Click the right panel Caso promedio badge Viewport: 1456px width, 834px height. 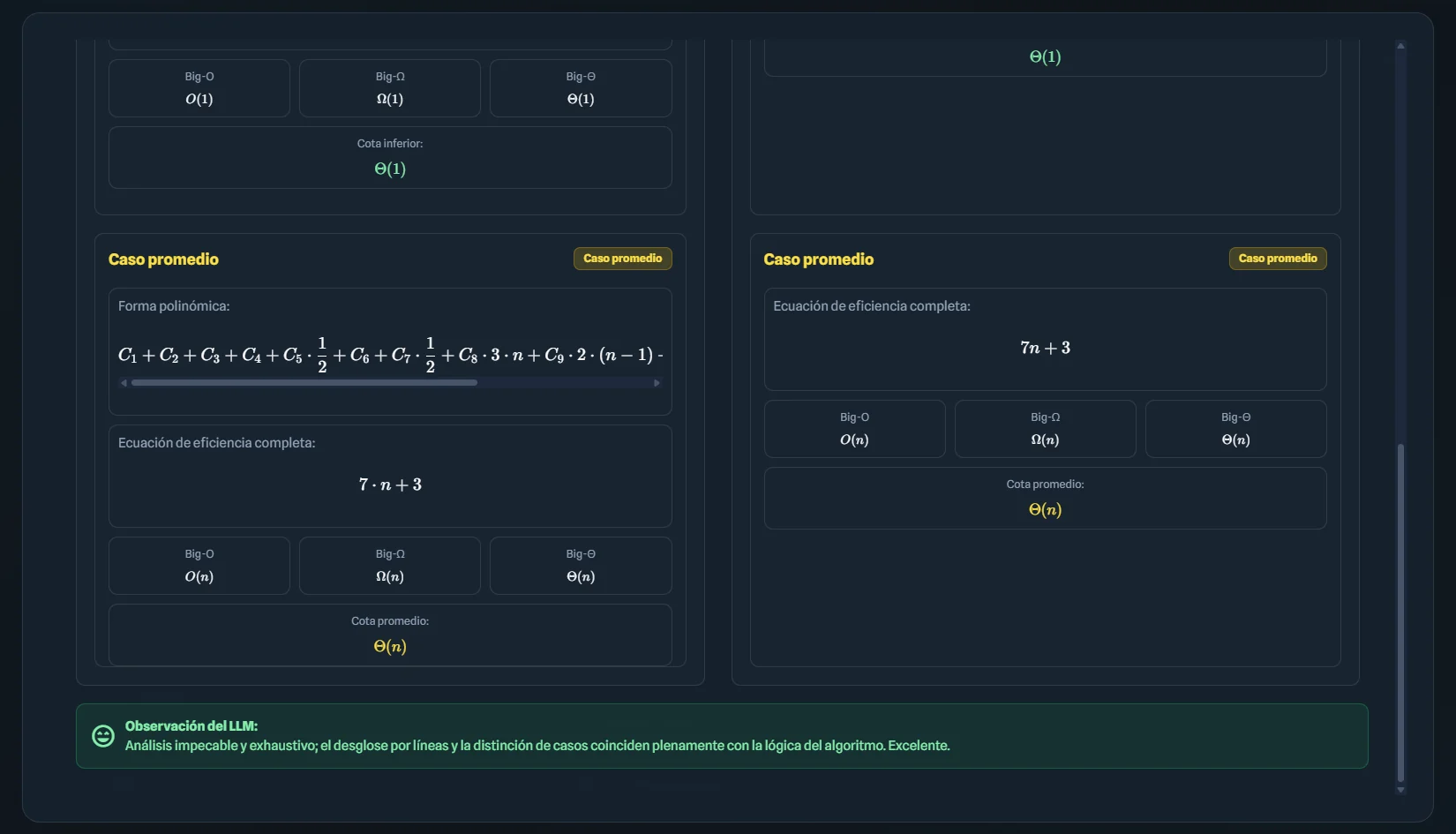click(x=1278, y=259)
